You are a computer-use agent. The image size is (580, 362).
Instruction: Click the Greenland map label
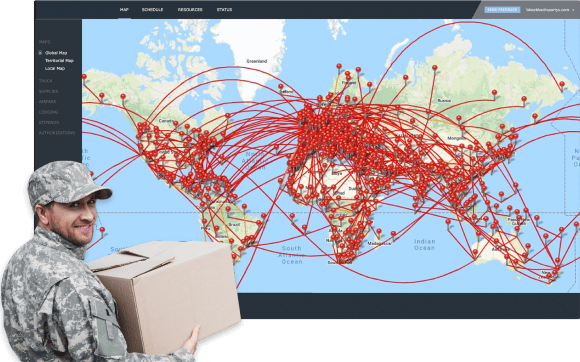(x=257, y=61)
